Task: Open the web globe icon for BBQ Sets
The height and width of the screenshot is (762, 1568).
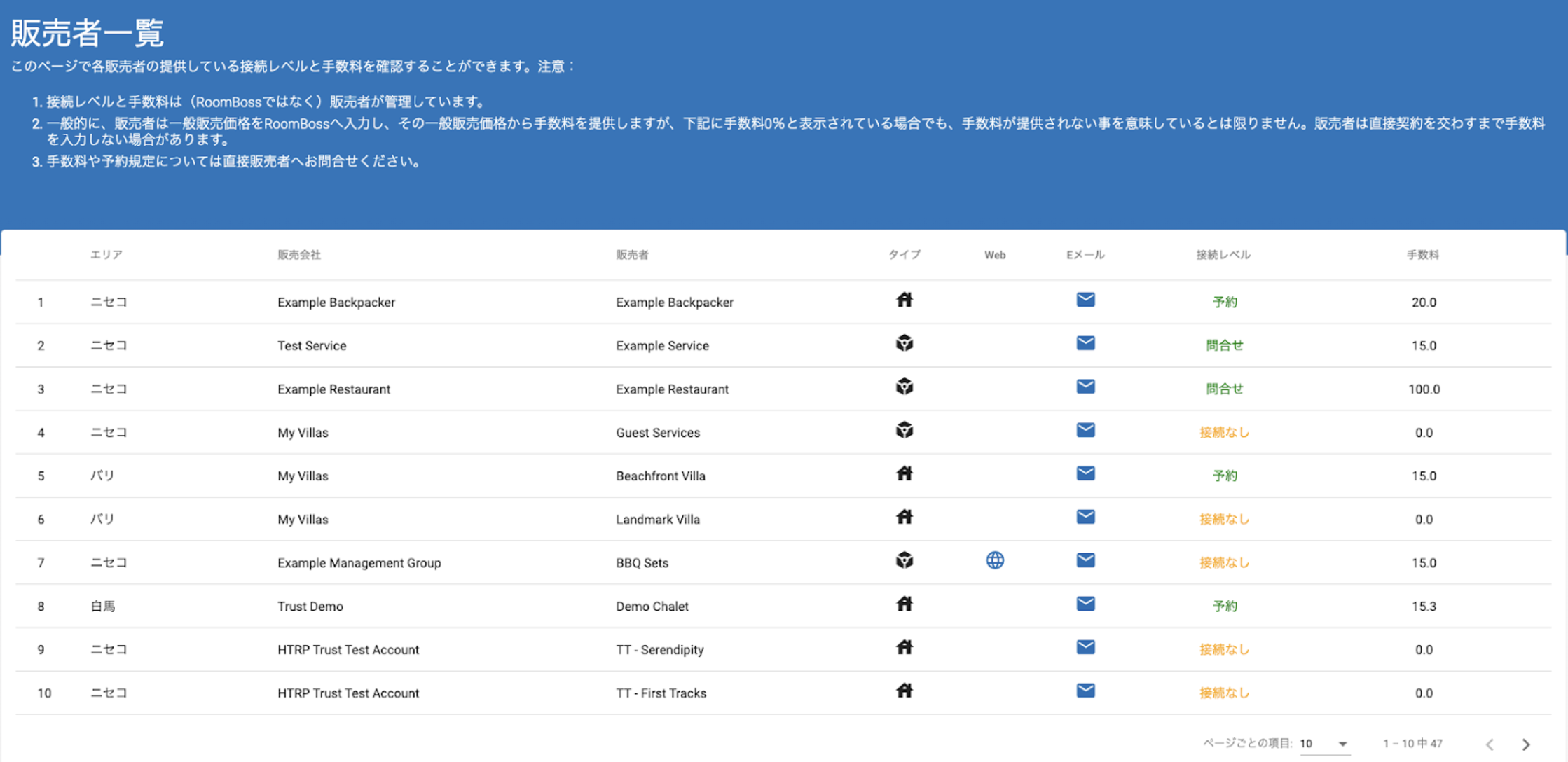Action: point(995,560)
